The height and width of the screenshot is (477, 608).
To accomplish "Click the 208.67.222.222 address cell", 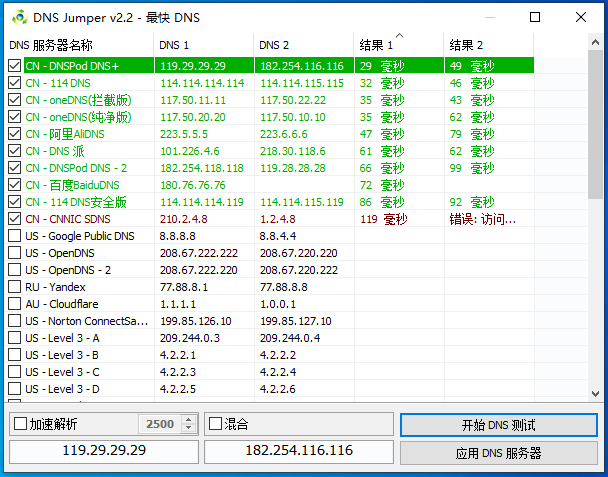I will pos(199,253).
